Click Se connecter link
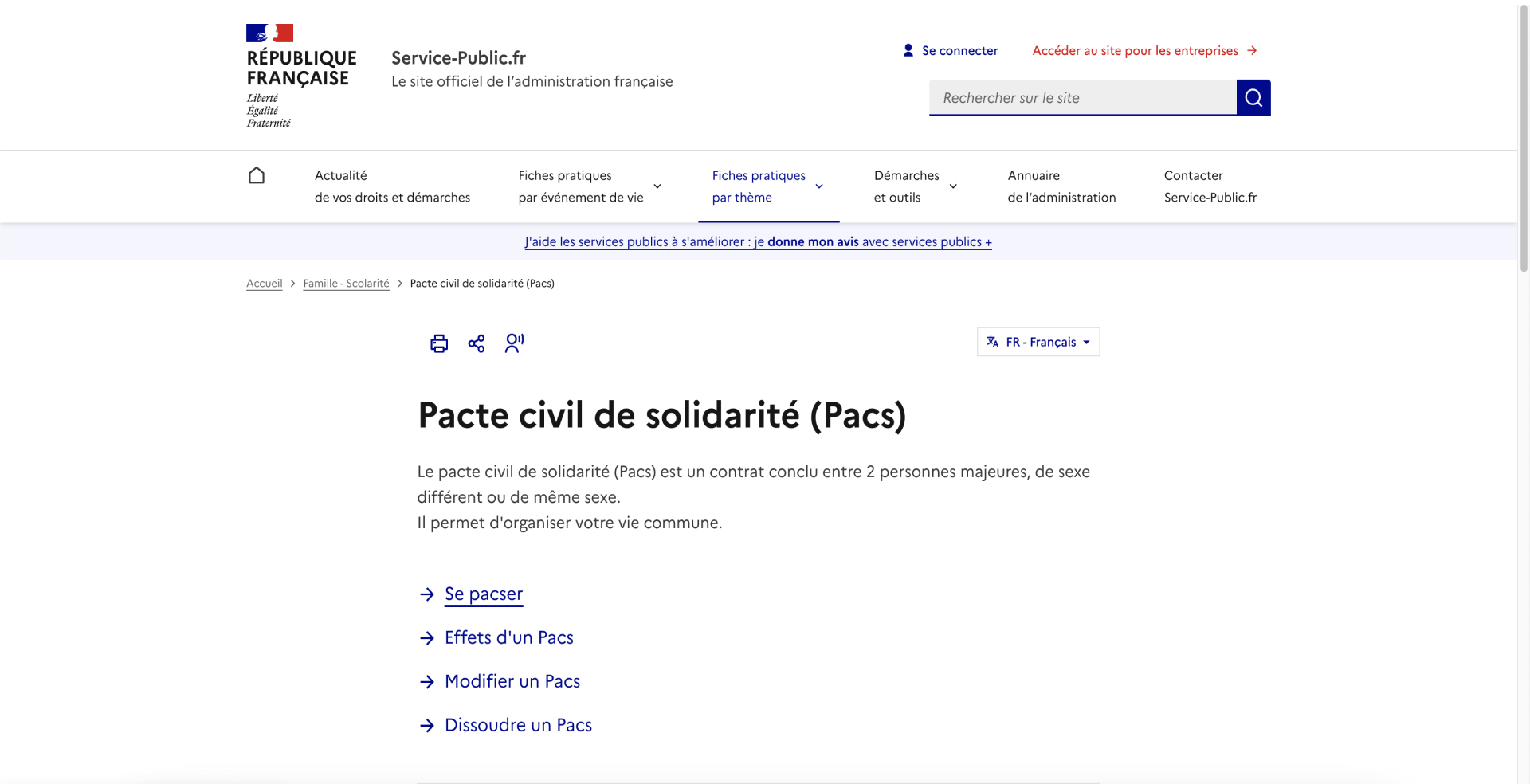The width and height of the screenshot is (1530, 784). (x=959, y=50)
